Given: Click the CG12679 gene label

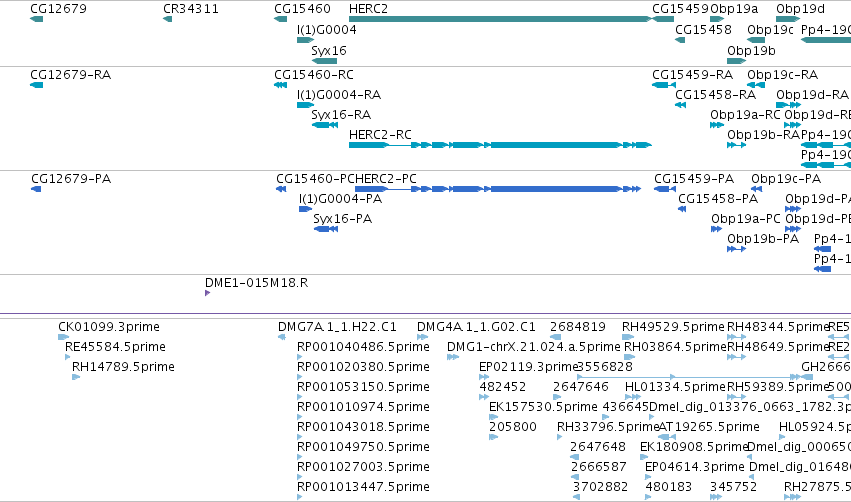Looking at the screenshot, I should point(58,9).
